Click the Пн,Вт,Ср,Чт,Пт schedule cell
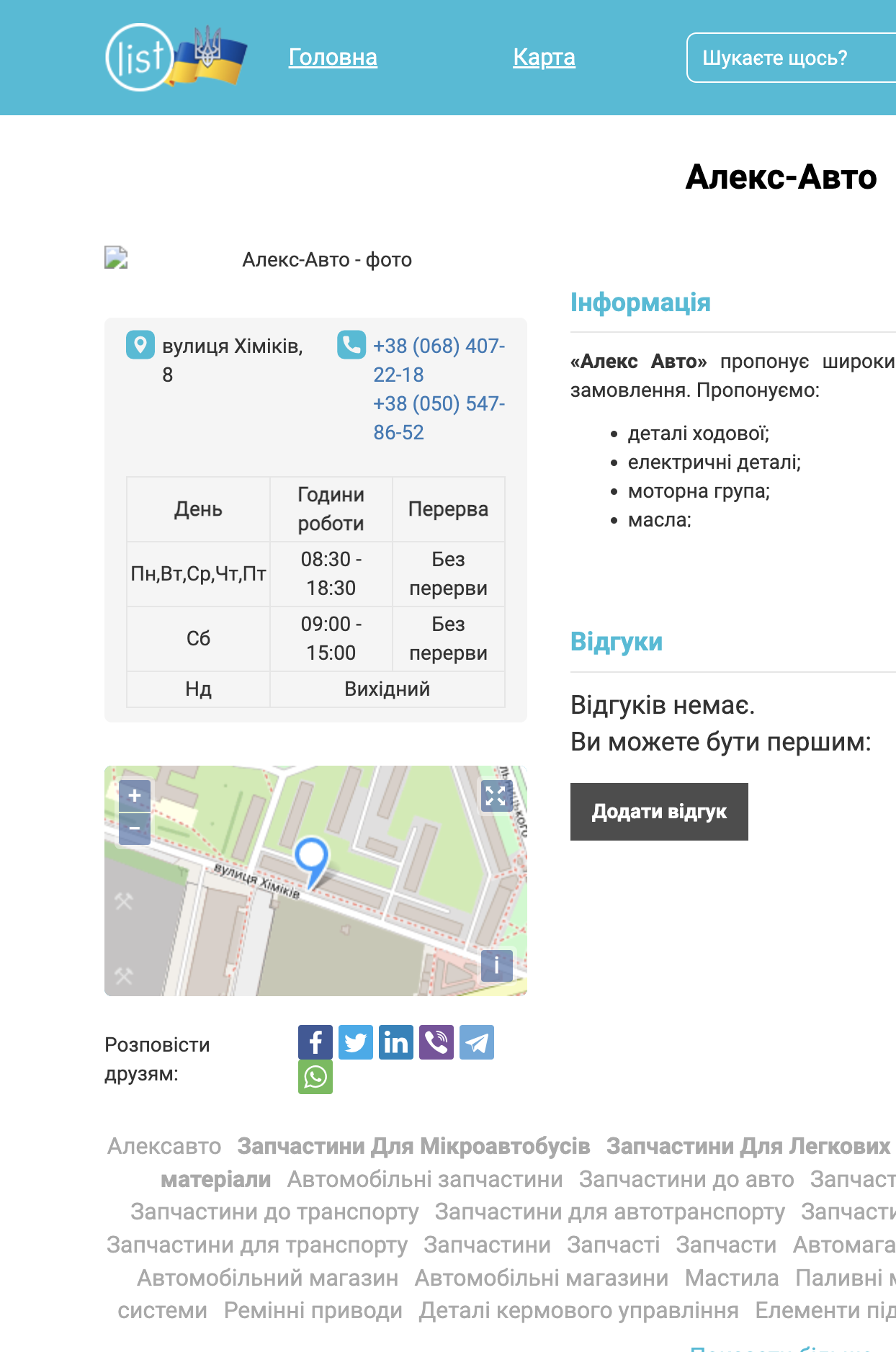The width and height of the screenshot is (896, 1352). [198, 574]
